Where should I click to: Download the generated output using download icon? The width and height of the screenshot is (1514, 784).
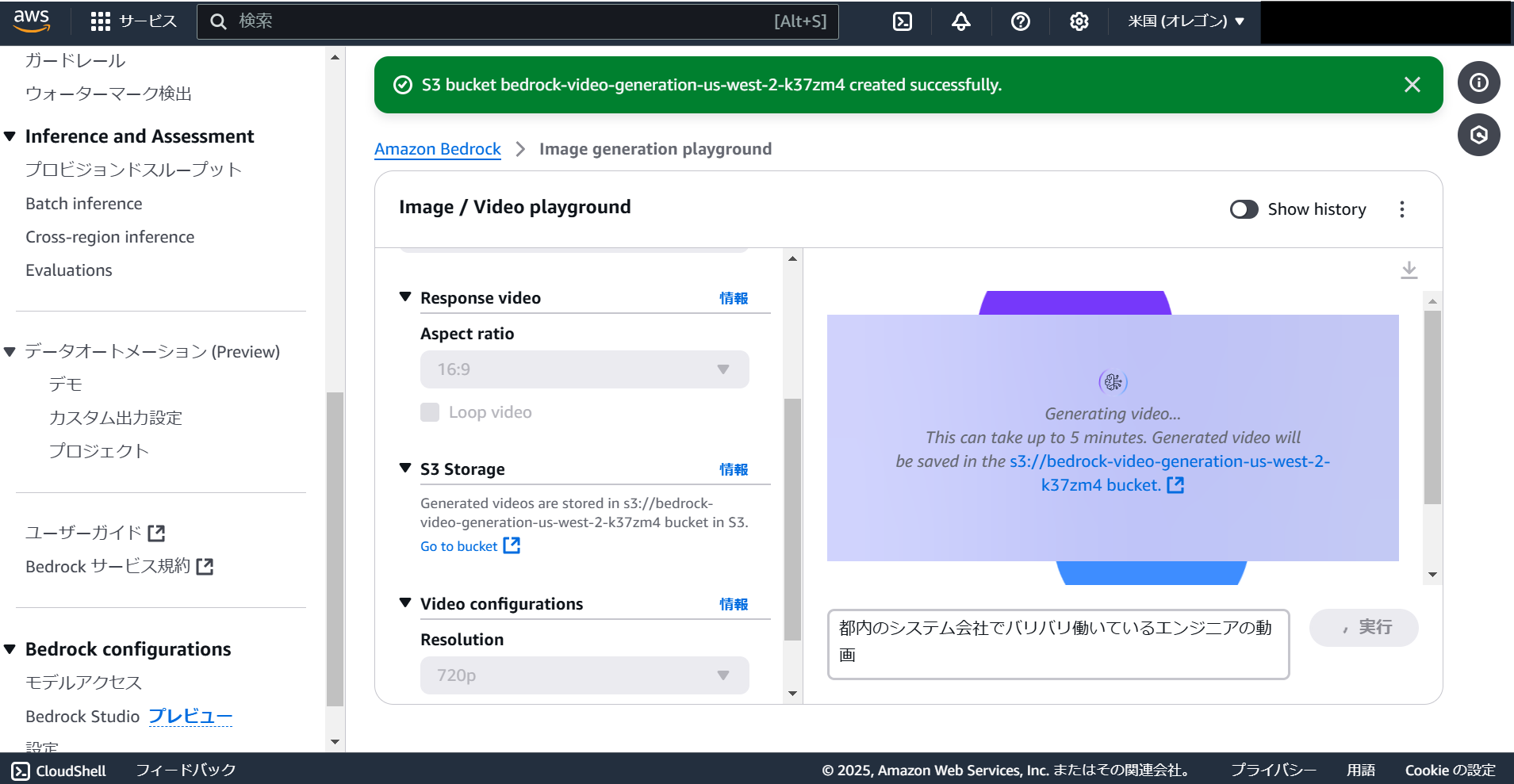[x=1409, y=270]
